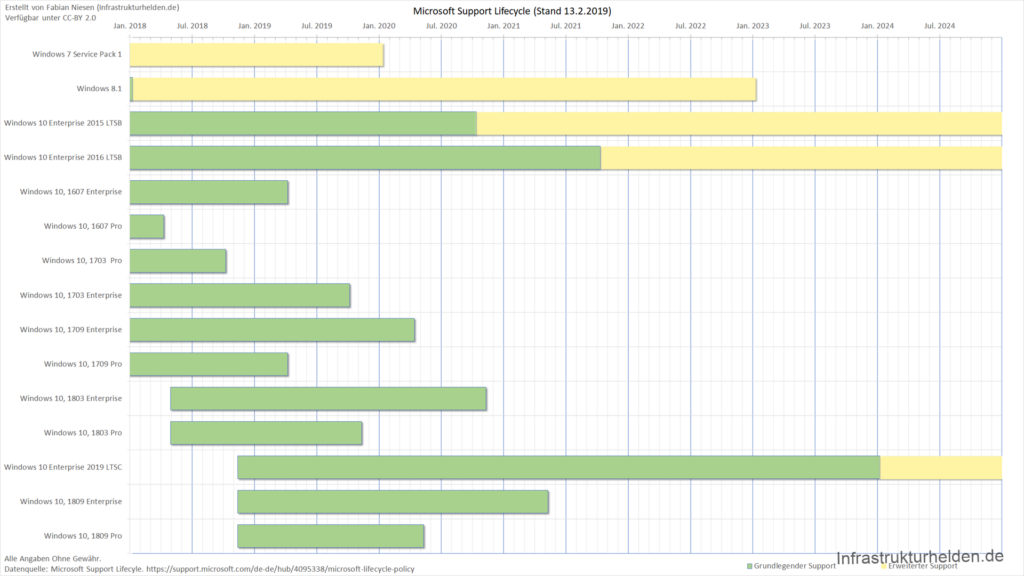
Task: Click the yellow Windows 7 Service Pack 1 bar
Action: [x=257, y=55]
